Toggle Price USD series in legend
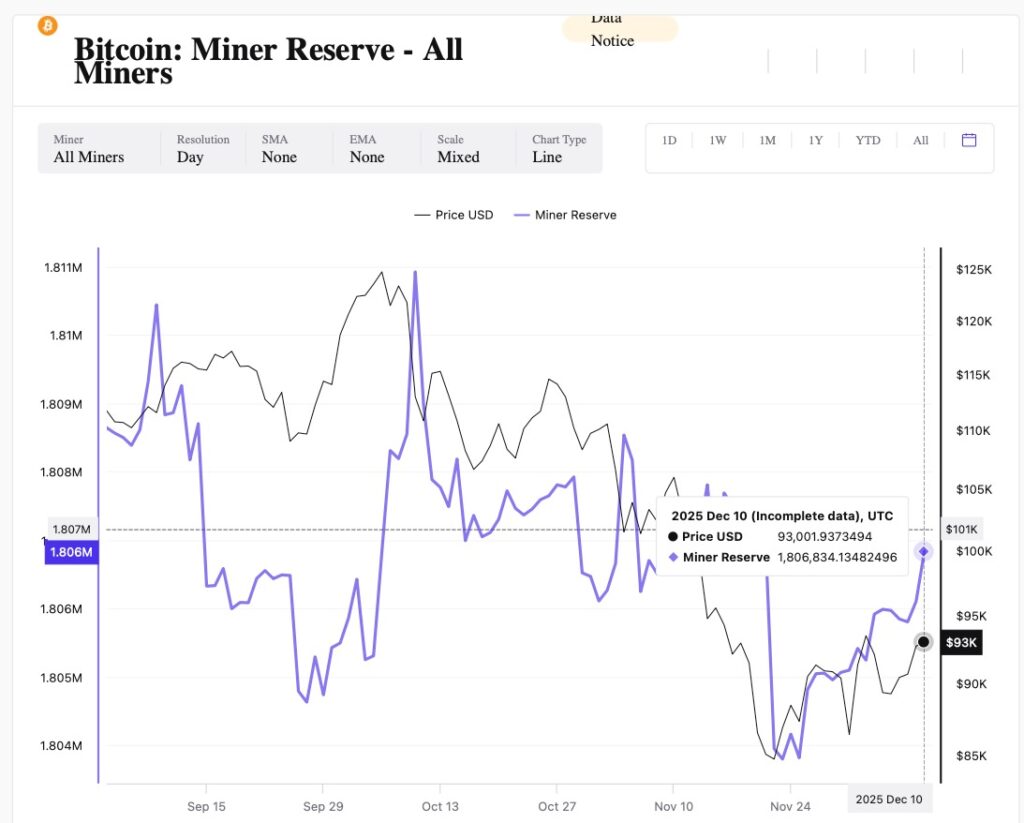 (453, 215)
